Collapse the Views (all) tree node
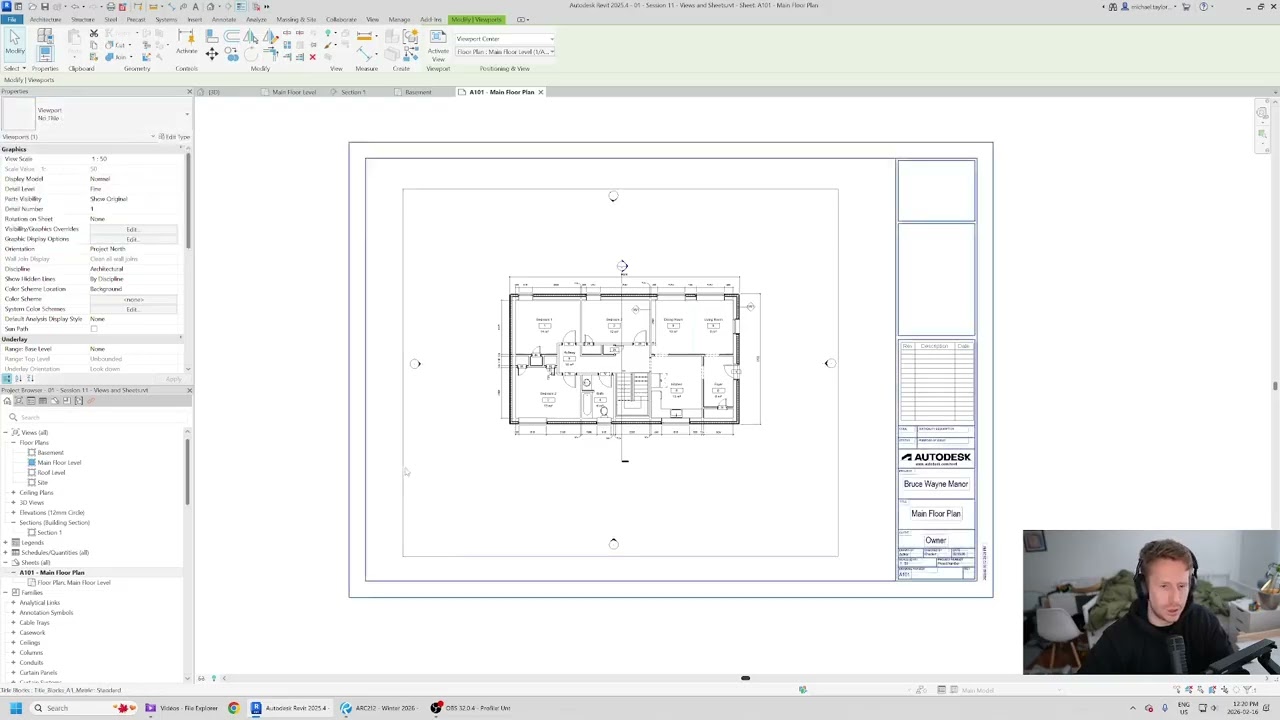The width and height of the screenshot is (1280, 720). pos(6,432)
